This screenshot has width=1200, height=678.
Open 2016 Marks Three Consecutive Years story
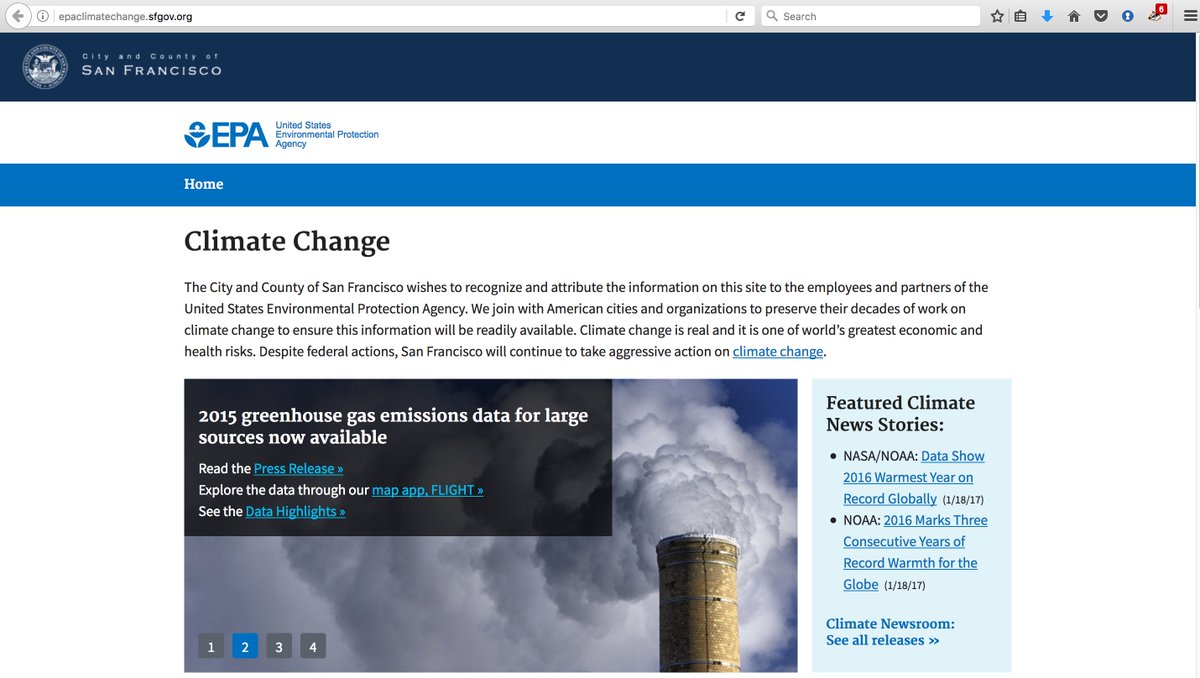pyautogui.click(x=915, y=552)
